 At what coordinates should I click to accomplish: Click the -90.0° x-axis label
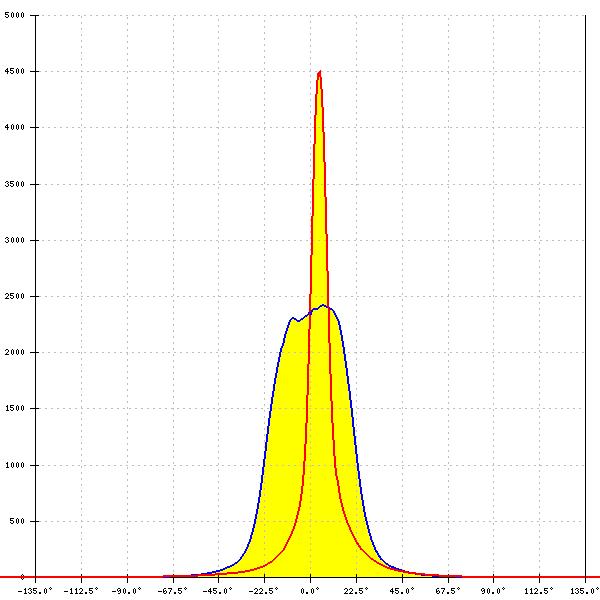point(127,591)
